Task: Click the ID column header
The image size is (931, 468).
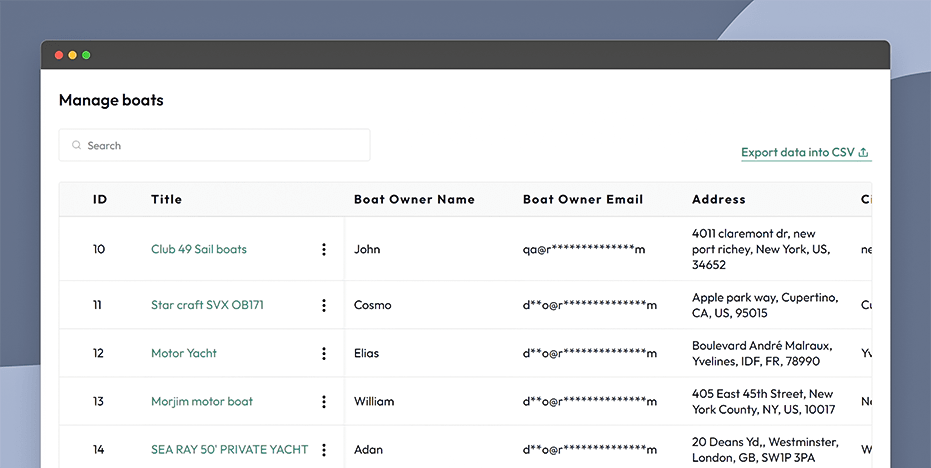Action: pyautogui.click(x=100, y=200)
